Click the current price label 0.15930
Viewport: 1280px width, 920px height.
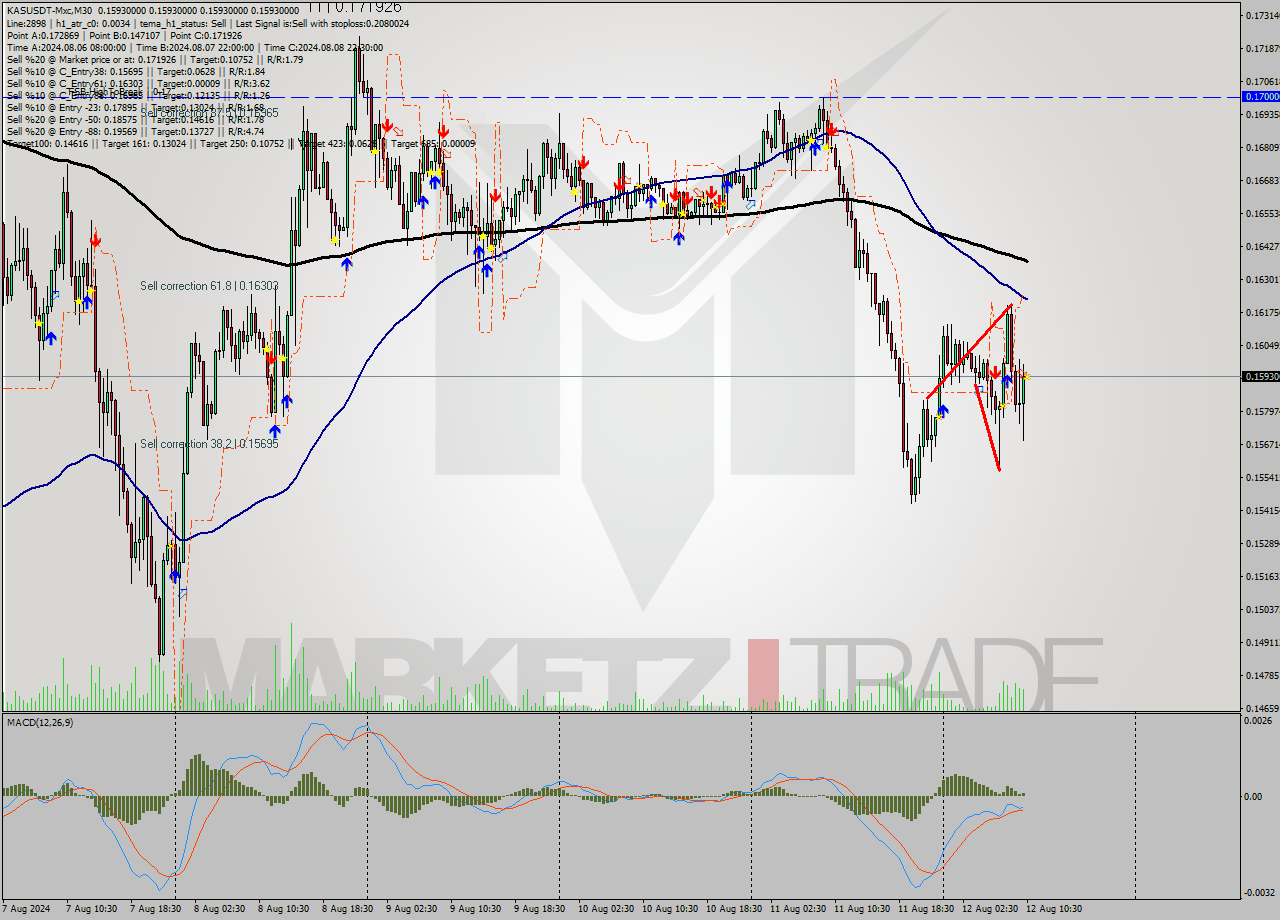(x=1259, y=377)
